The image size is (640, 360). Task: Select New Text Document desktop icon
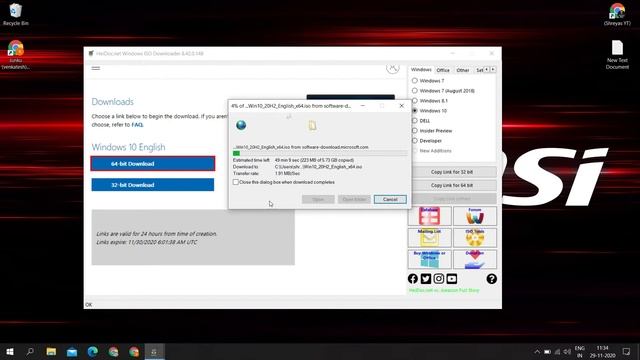tap(617, 55)
